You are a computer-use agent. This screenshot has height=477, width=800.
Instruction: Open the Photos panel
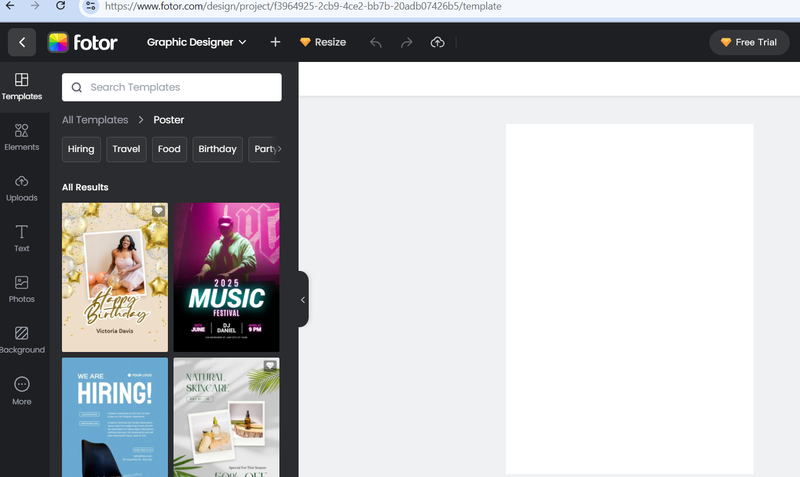pos(22,289)
